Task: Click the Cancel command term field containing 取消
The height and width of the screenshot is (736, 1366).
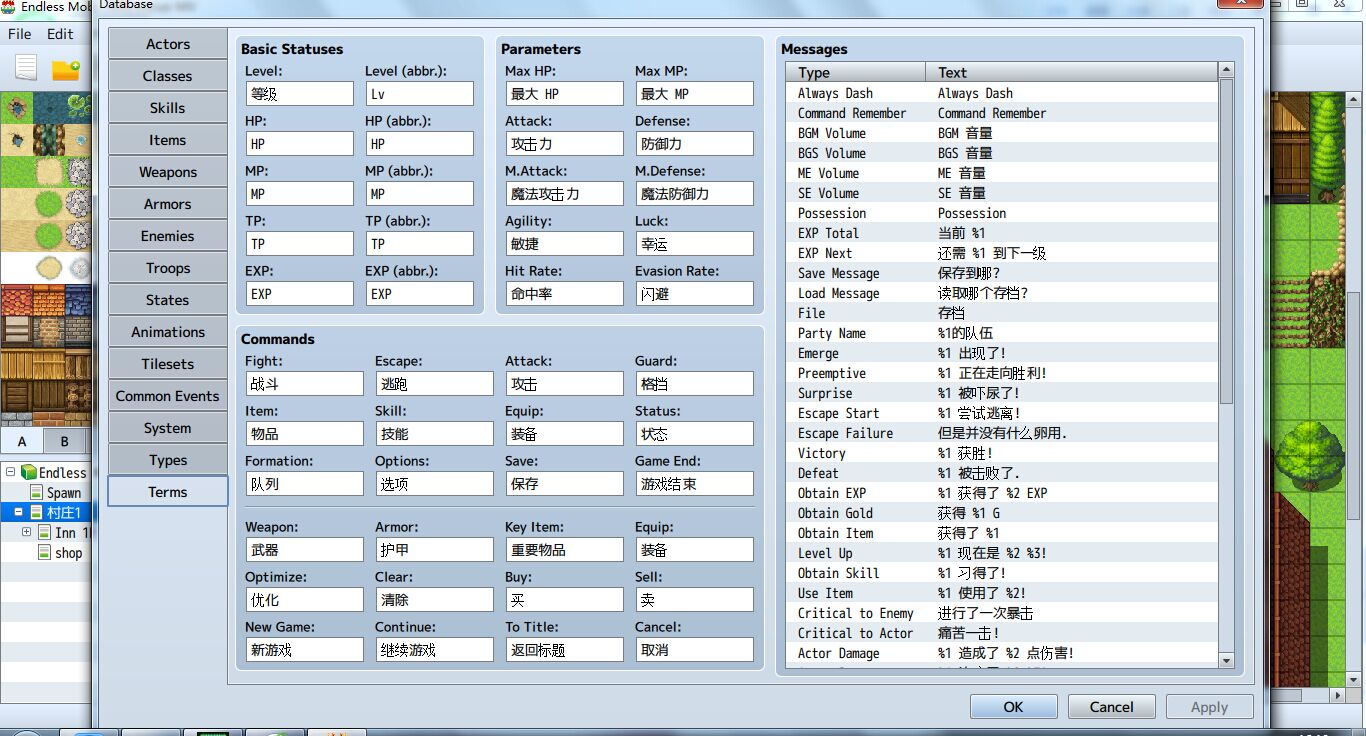Action: coord(695,650)
